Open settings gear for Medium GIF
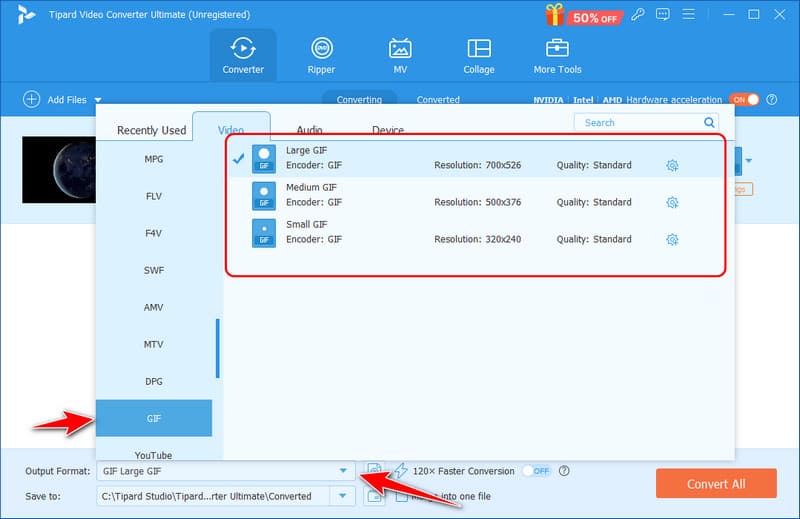 (672, 203)
